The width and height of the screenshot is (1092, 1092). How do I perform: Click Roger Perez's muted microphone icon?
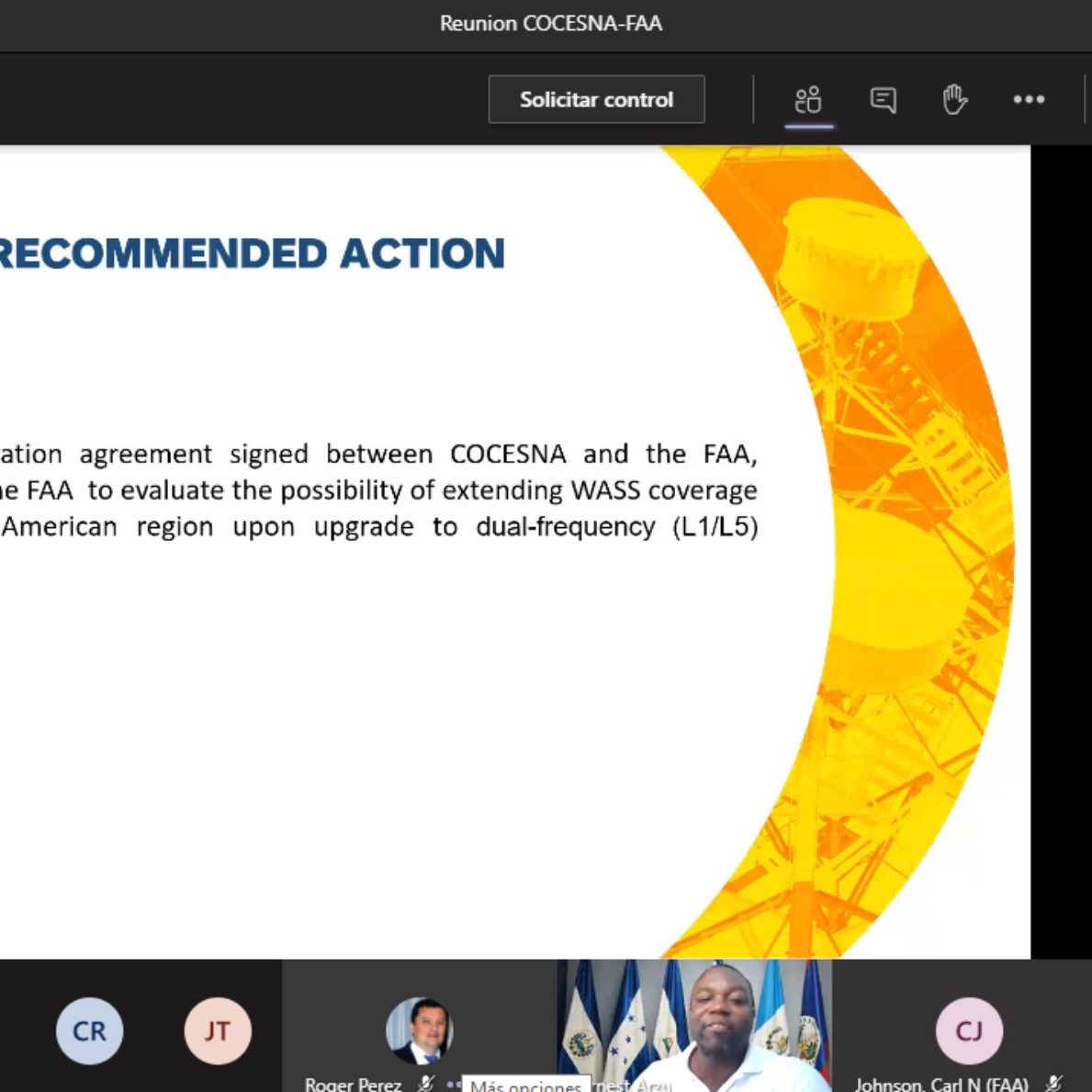(x=425, y=1084)
